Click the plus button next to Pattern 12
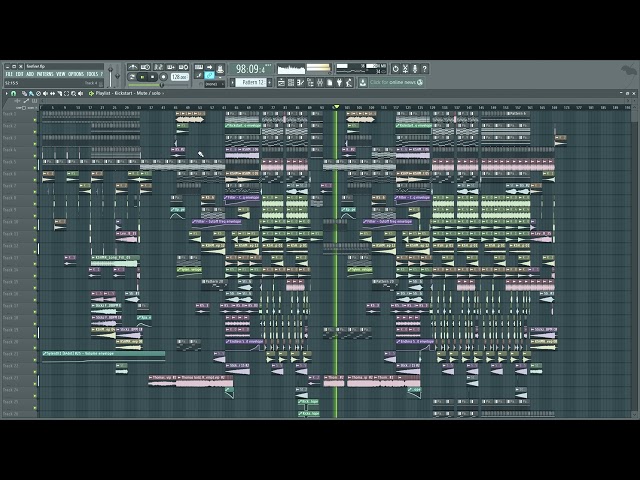This screenshot has width=640, height=480. (269, 82)
